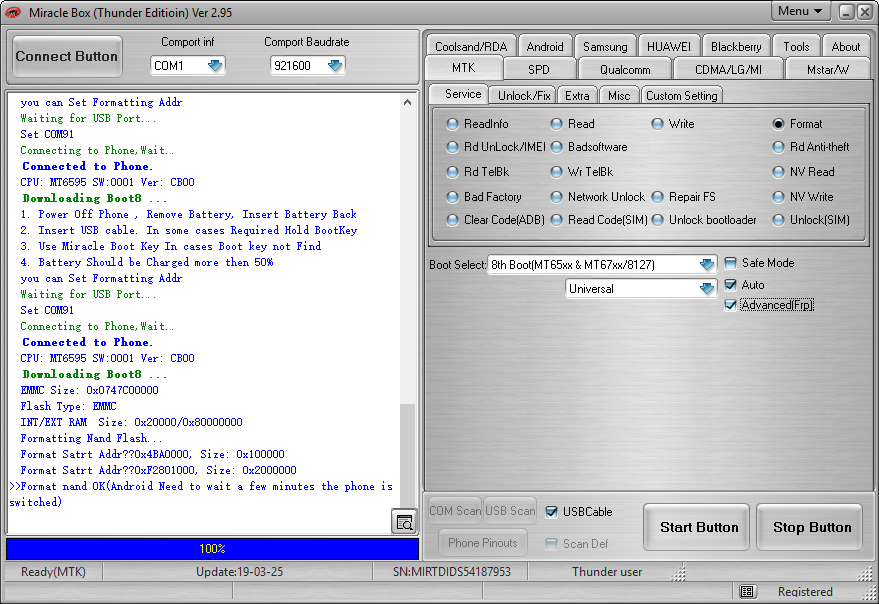Select the Rd UnLock/IMEI radio option
Image resolution: width=879 pixels, height=604 pixels.
(496, 147)
